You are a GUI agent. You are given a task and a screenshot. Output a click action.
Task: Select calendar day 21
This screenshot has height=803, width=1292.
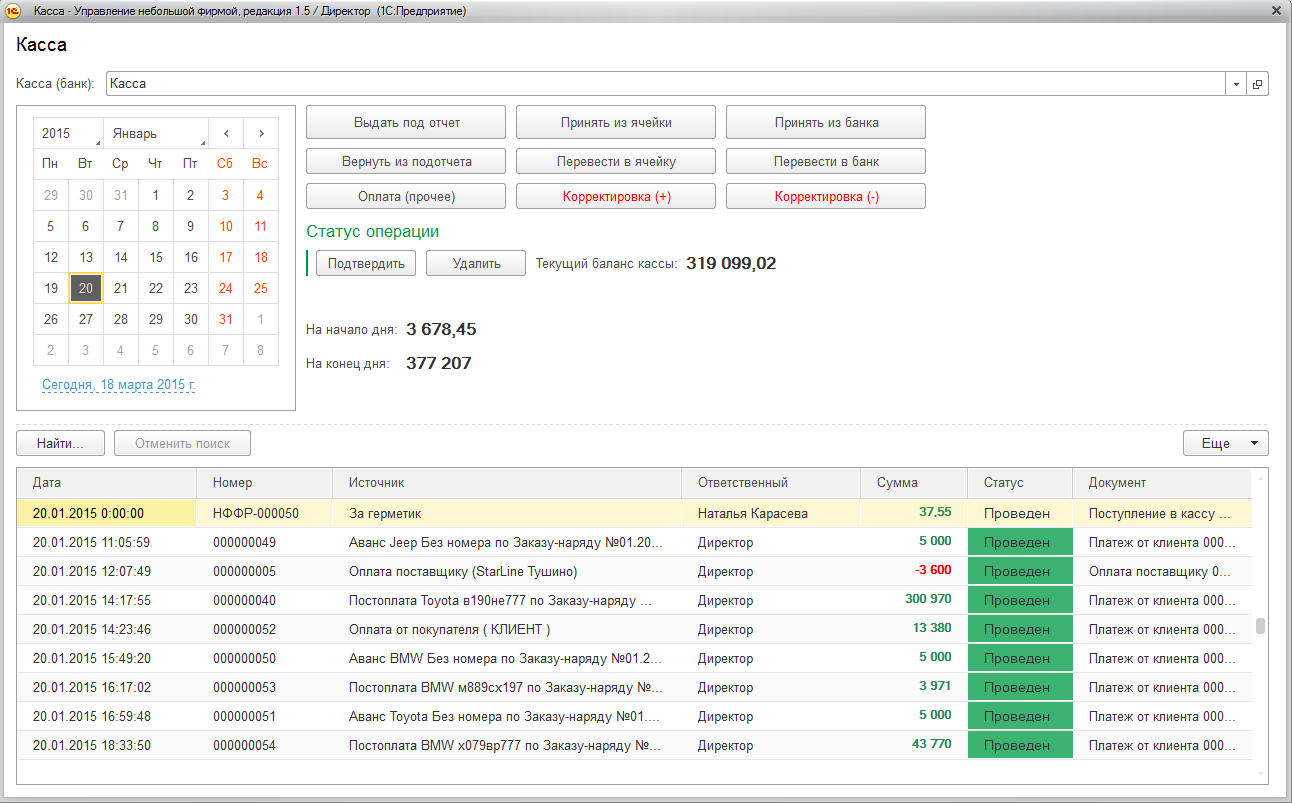click(121, 288)
